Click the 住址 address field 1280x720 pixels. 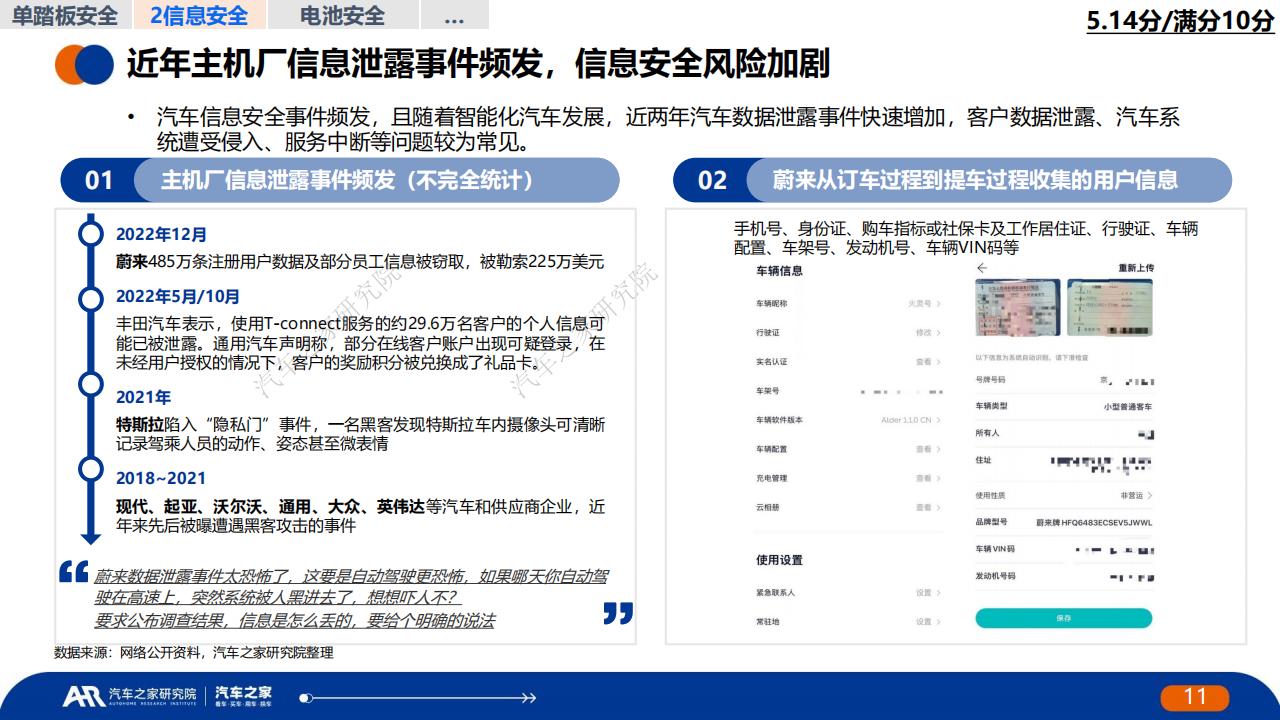click(1064, 463)
